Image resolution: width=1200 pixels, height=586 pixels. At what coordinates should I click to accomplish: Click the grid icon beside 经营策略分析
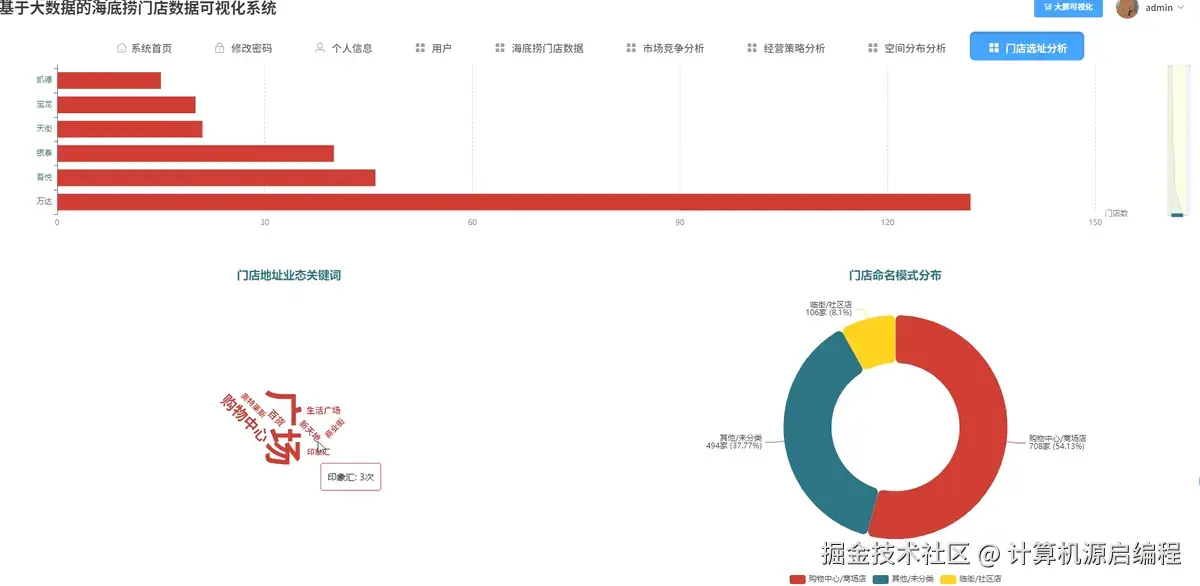tap(752, 48)
